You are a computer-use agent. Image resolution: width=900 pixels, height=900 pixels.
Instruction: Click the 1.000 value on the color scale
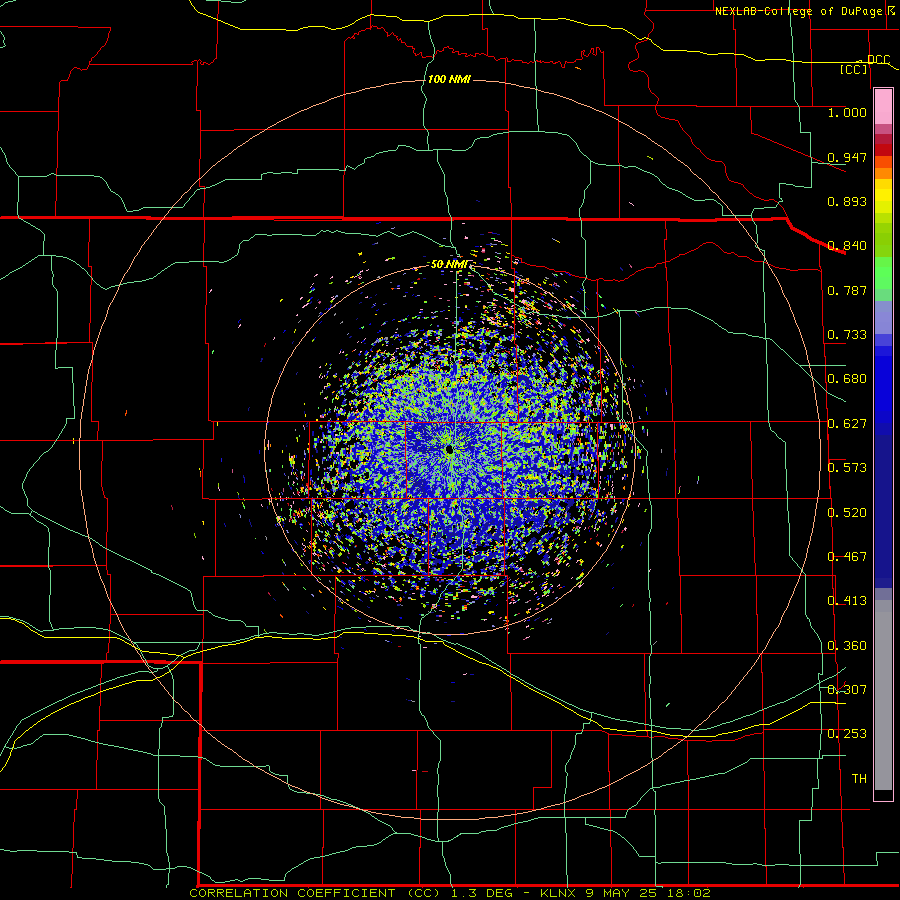[x=847, y=112]
